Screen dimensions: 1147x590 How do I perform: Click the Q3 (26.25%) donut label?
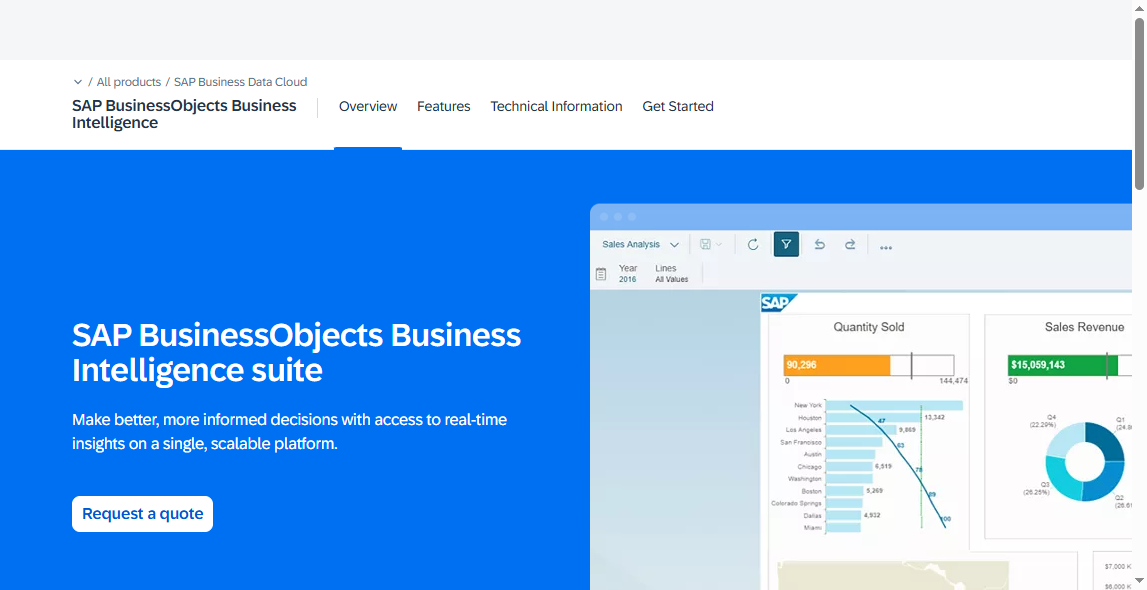pyautogui.click(x=1036, y=488)
